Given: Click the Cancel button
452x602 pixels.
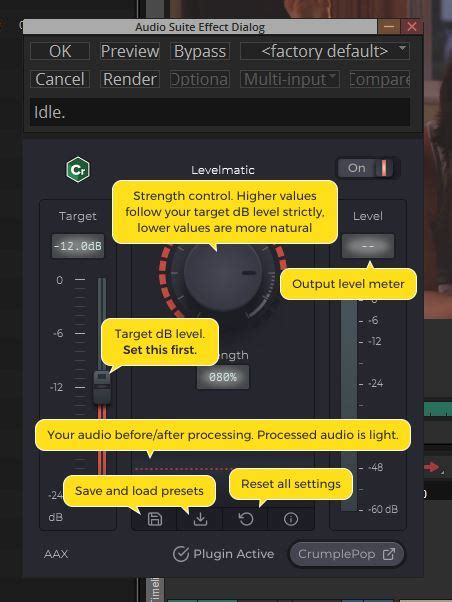Looking at the screenshot, I should click(x=60, y=79).
